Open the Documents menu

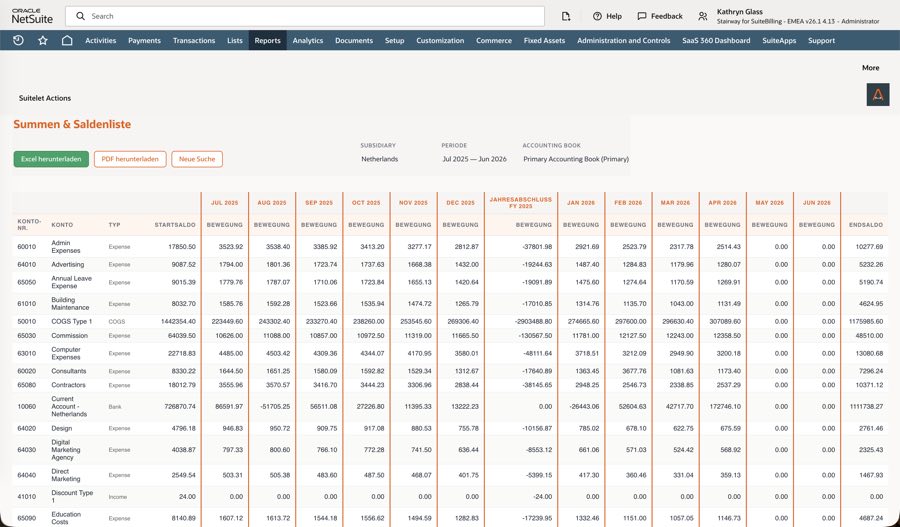tap(354, 41)
